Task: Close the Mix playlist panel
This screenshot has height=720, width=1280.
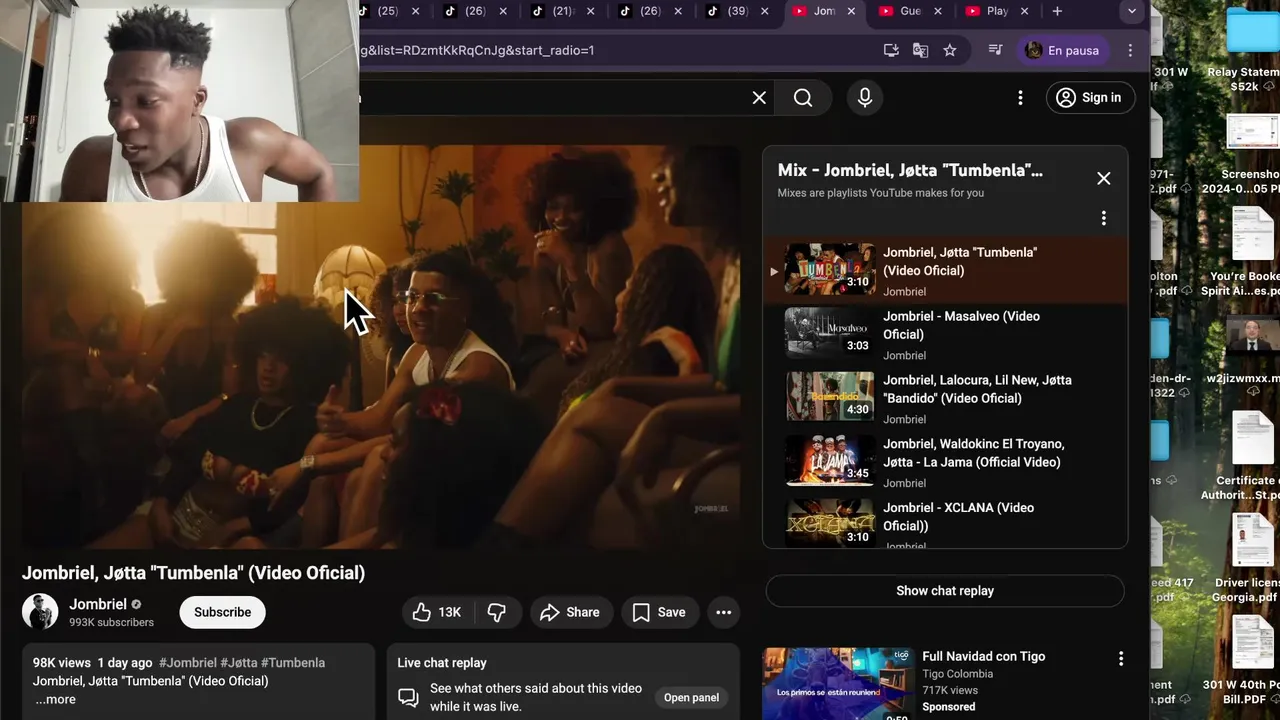Action: pyautogui.click(x=1103, y=178)
